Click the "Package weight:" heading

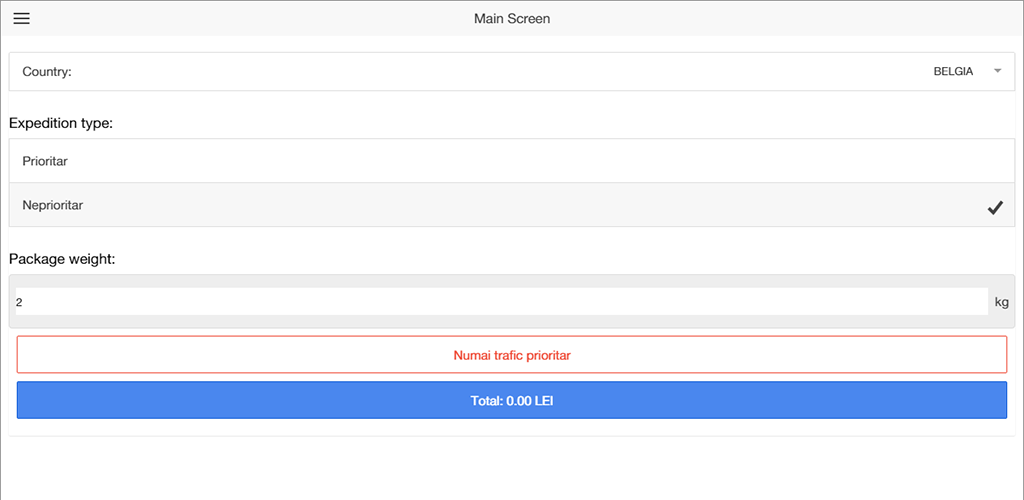62,260
